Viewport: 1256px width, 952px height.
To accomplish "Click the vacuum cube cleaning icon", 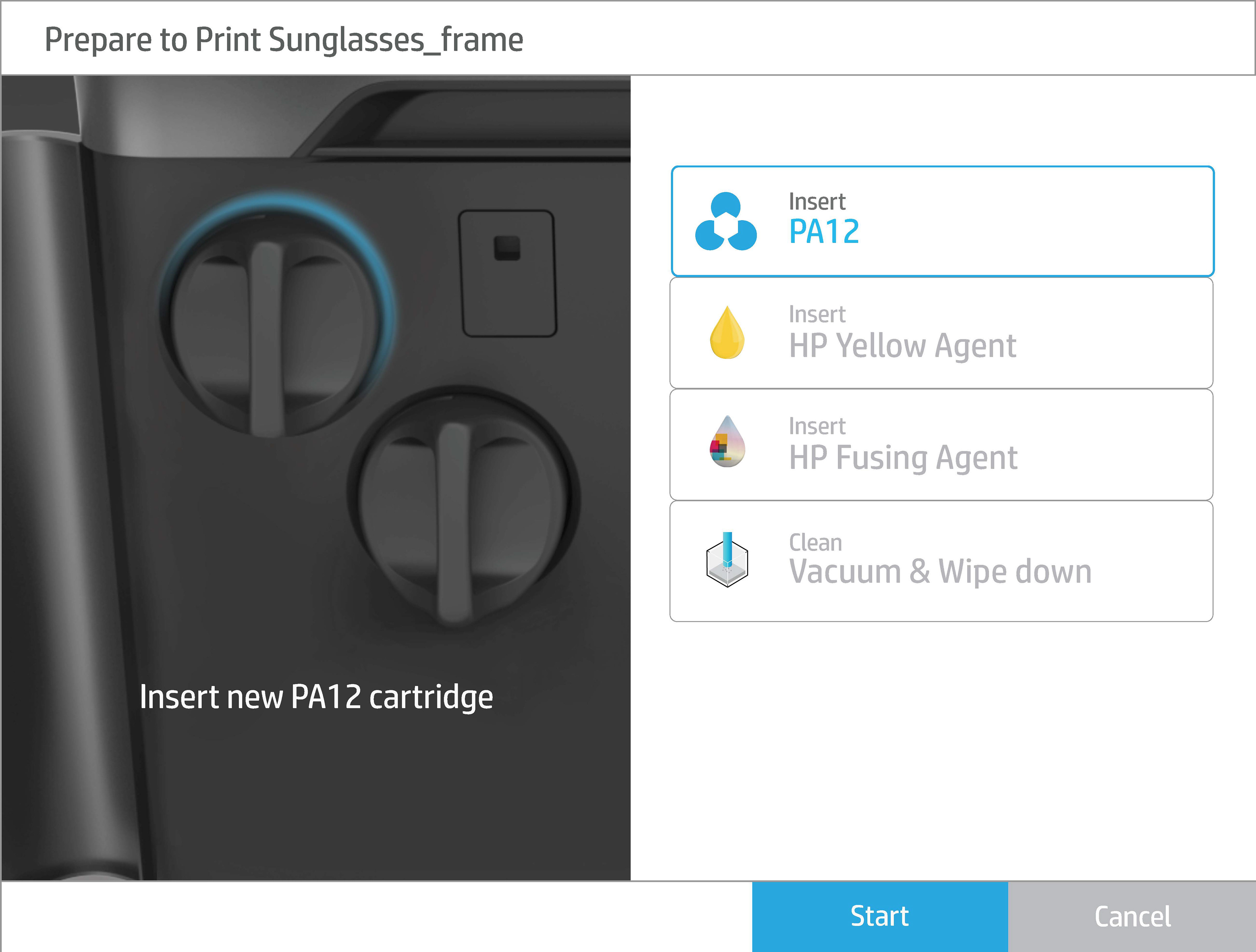I will (x=727, y=560).
